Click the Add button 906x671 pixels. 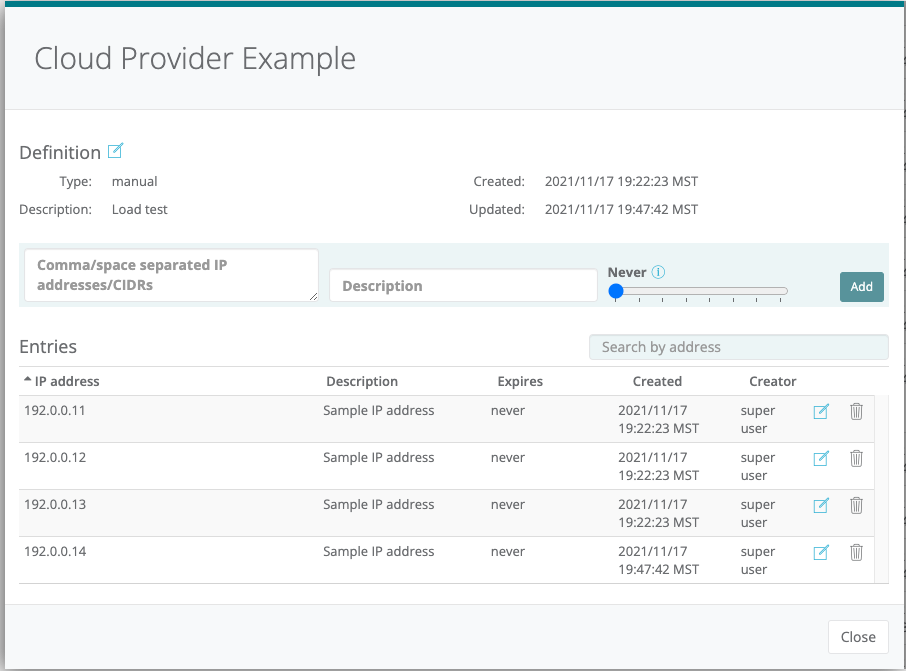(861, 286)
